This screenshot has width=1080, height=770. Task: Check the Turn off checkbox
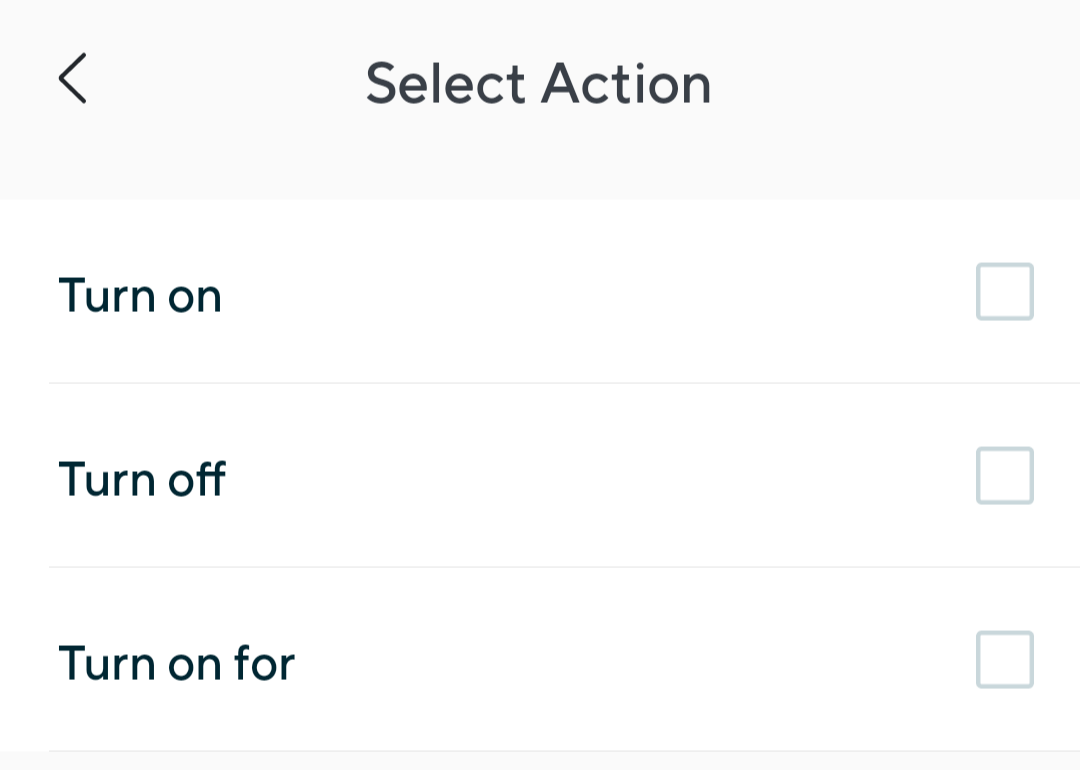1004,476
